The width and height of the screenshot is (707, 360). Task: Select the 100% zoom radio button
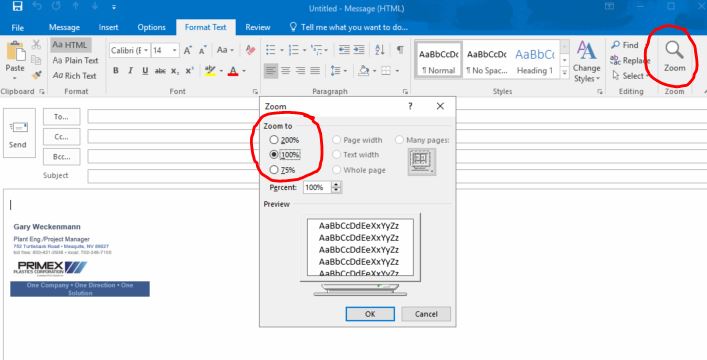pos(274,154)
